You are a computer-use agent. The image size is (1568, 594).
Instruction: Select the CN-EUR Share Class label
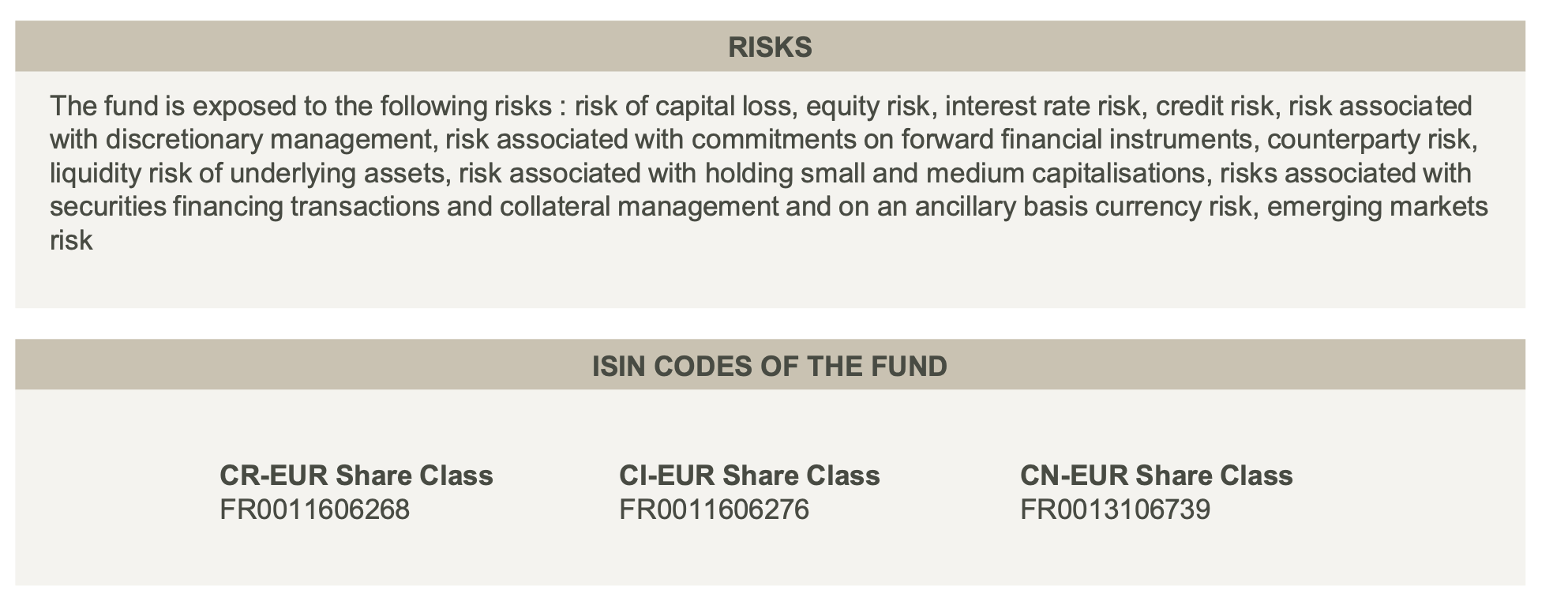click(1157, 476)
